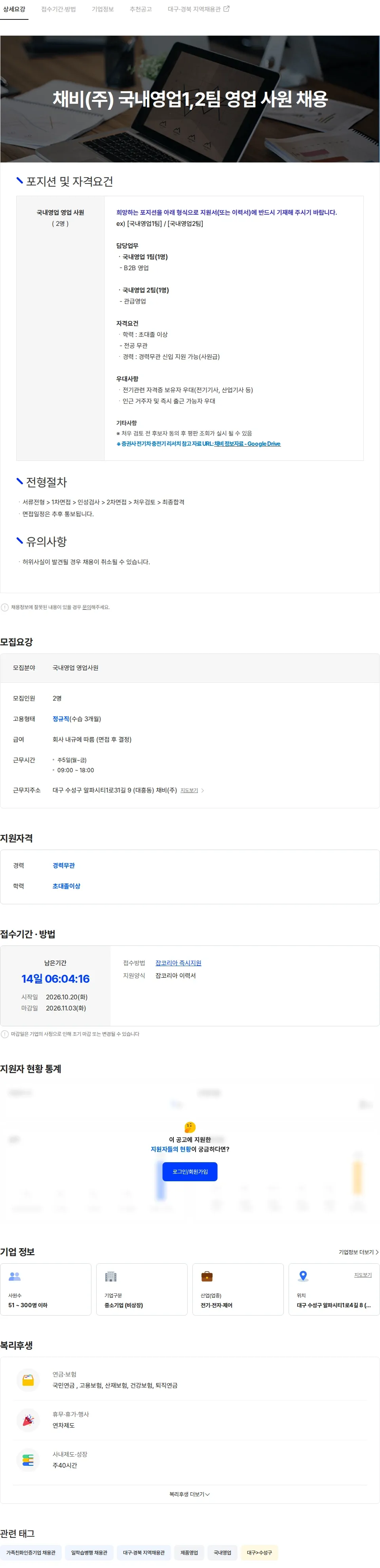Open 지도보기 link beside work address
Viewport: 380px width, 1568px height.
click(x=189, y=790)
